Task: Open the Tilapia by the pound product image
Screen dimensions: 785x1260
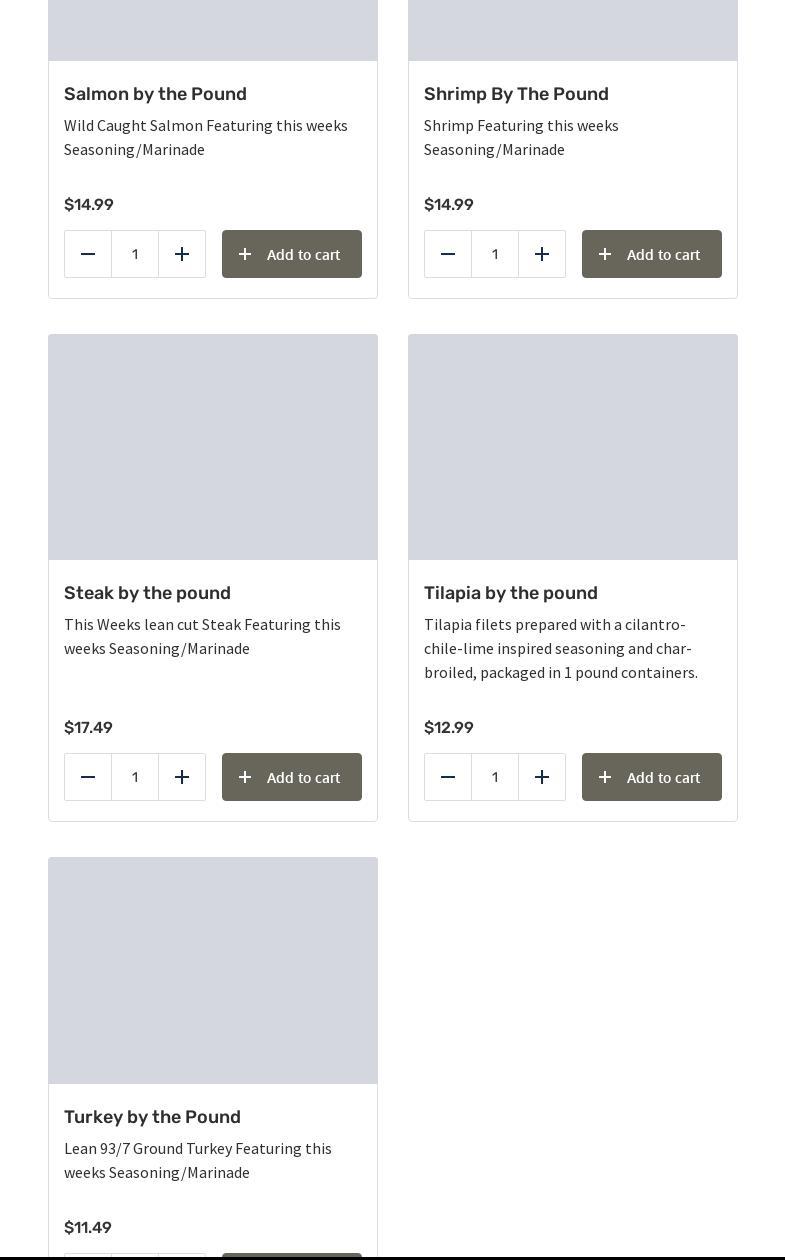Action: pyautogui.click(x=573, y=447)
